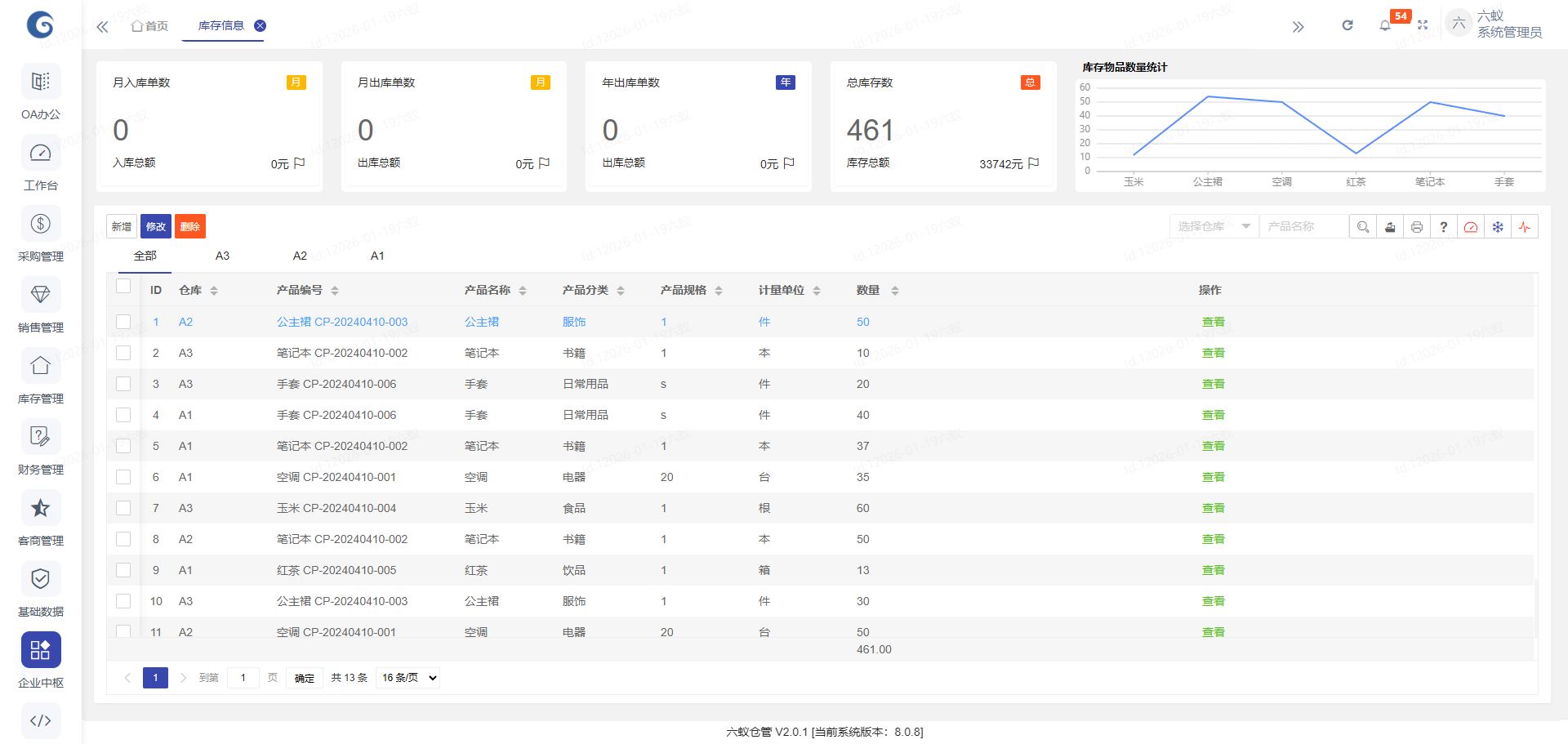Toggle fullscreen mode icon
This screenshot has width=1568, height=744.
pyautogui.click(x=1423, y=25)
